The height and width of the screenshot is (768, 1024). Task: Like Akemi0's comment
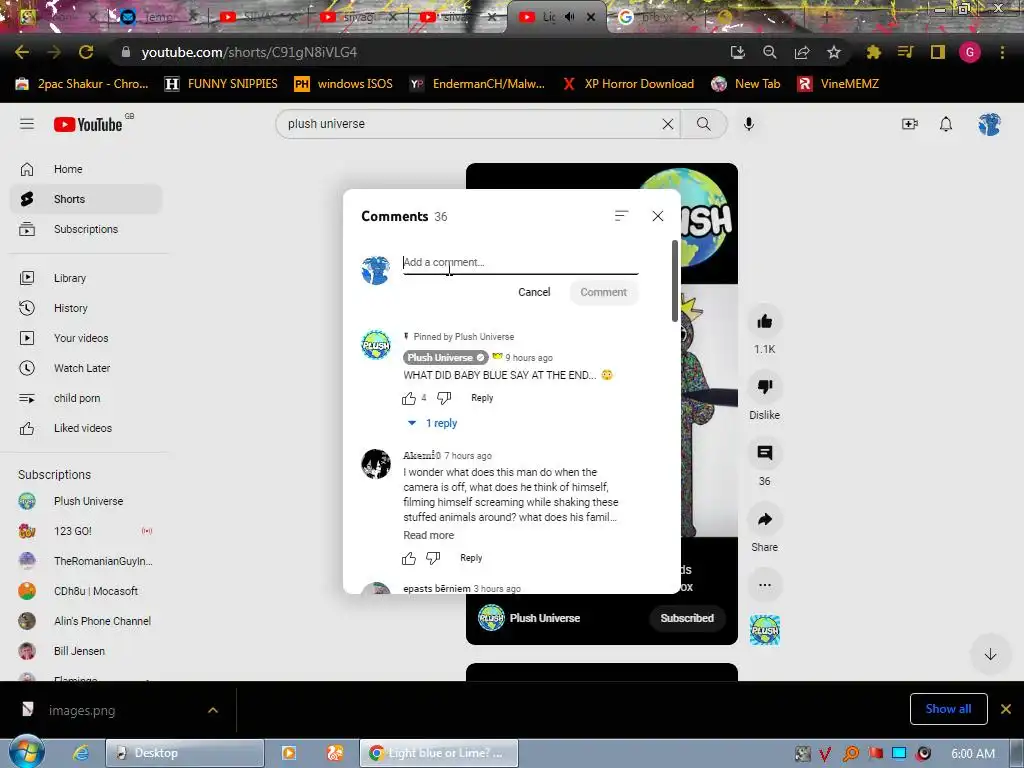tap(409, 558)
